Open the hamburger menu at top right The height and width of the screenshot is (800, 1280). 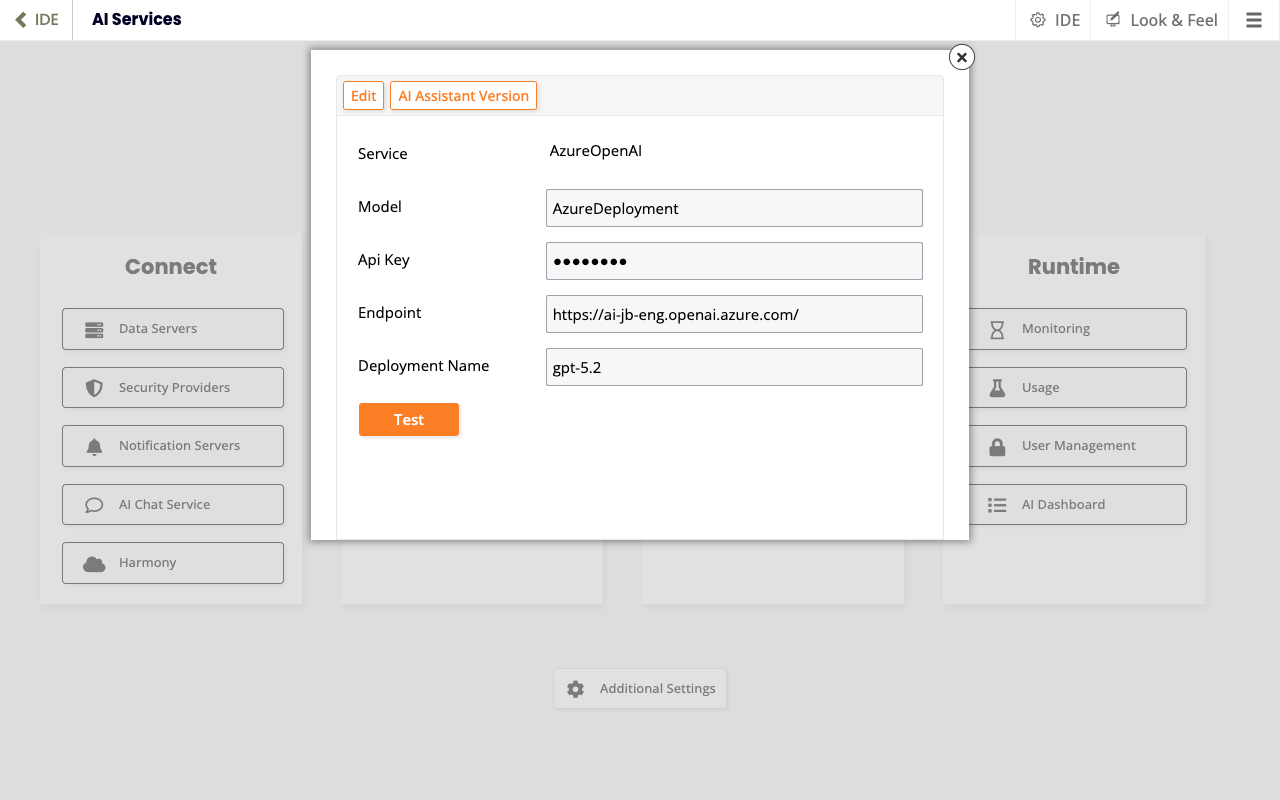pyautogui.click(x=1253, y=20)
